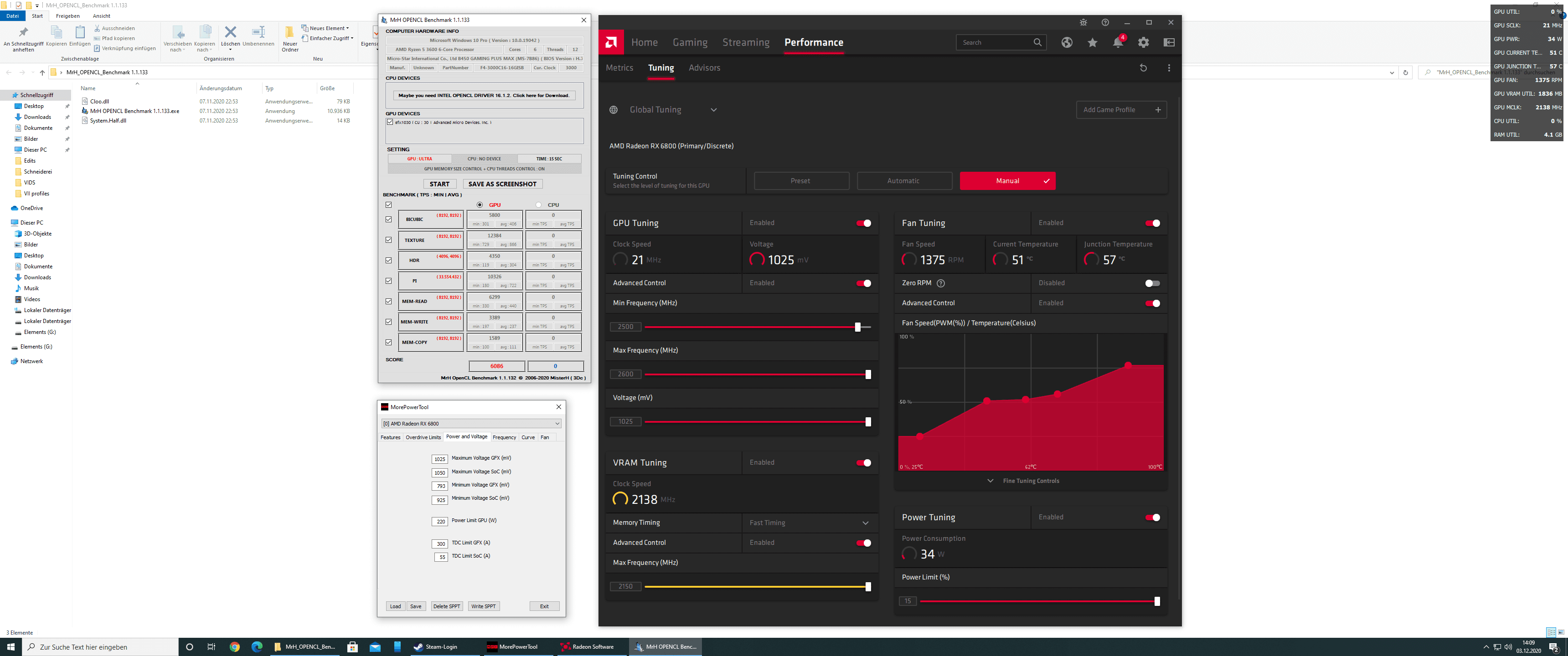Open the three-dot more options menu in Tuning

coord(1169,67)
